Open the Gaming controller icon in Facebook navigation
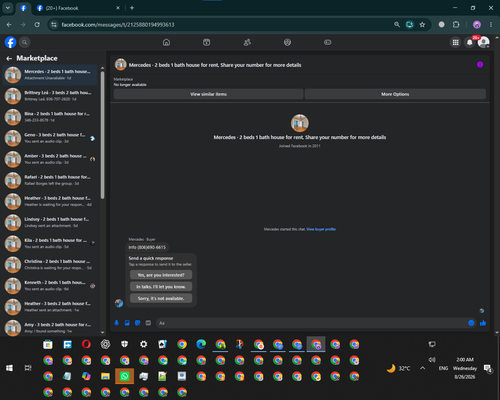The width and height of the screenshot is (500, 400). point(328,42)
